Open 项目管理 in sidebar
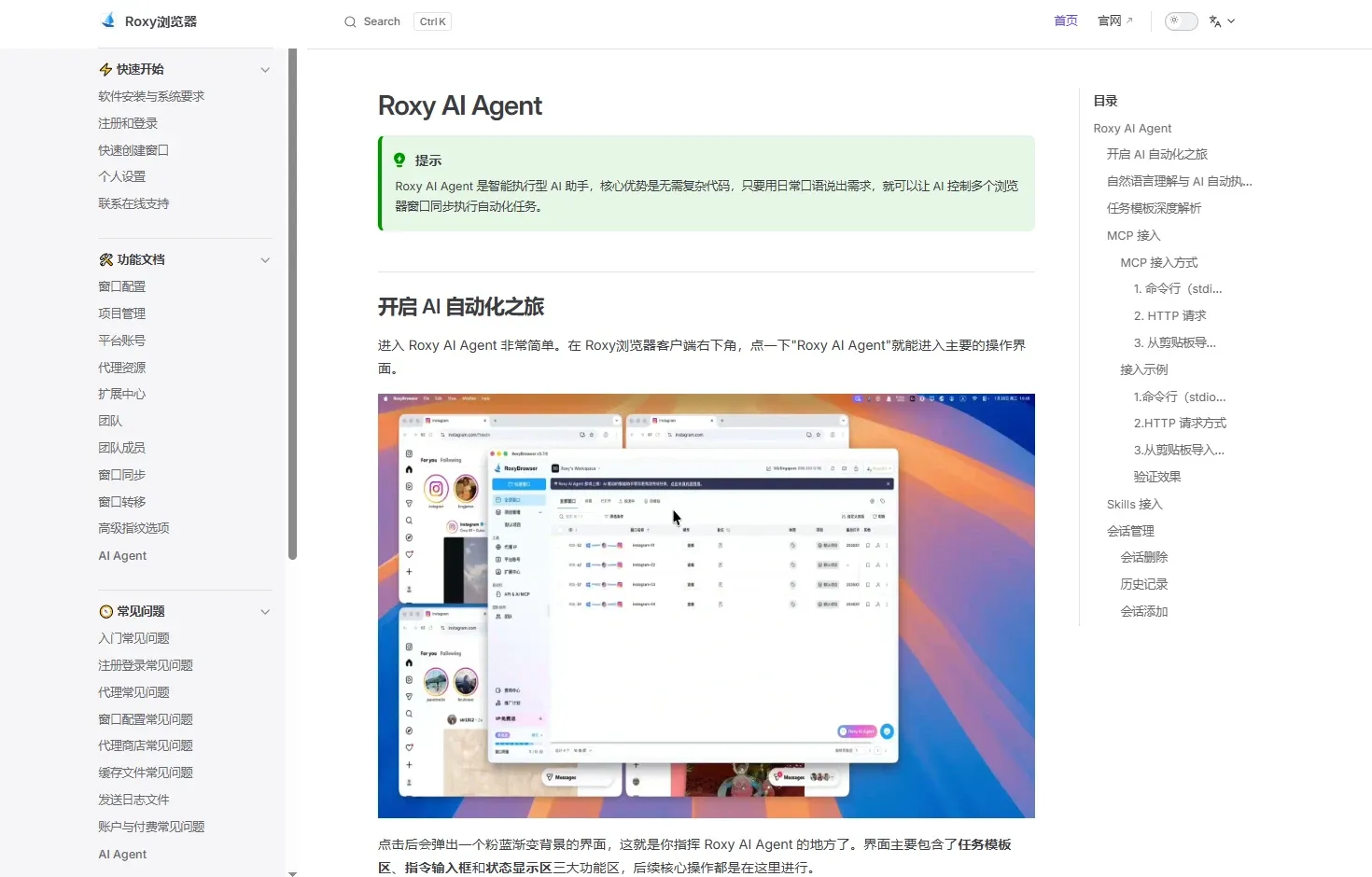Image resolution: width=1372 pixels, height=877 pixels. (122, 313)
